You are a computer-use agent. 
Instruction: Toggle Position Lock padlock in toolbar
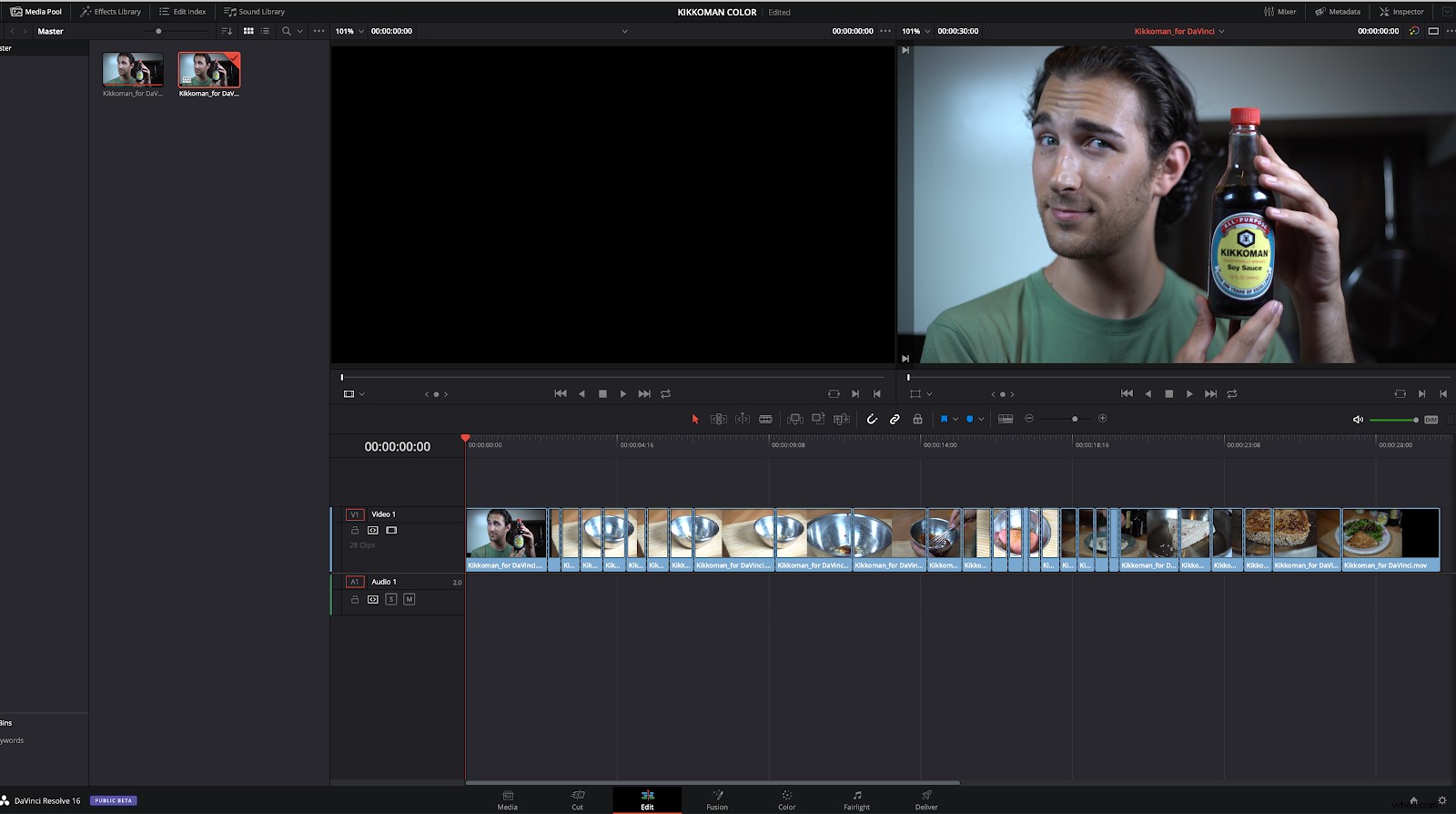(x=917, y=419)
